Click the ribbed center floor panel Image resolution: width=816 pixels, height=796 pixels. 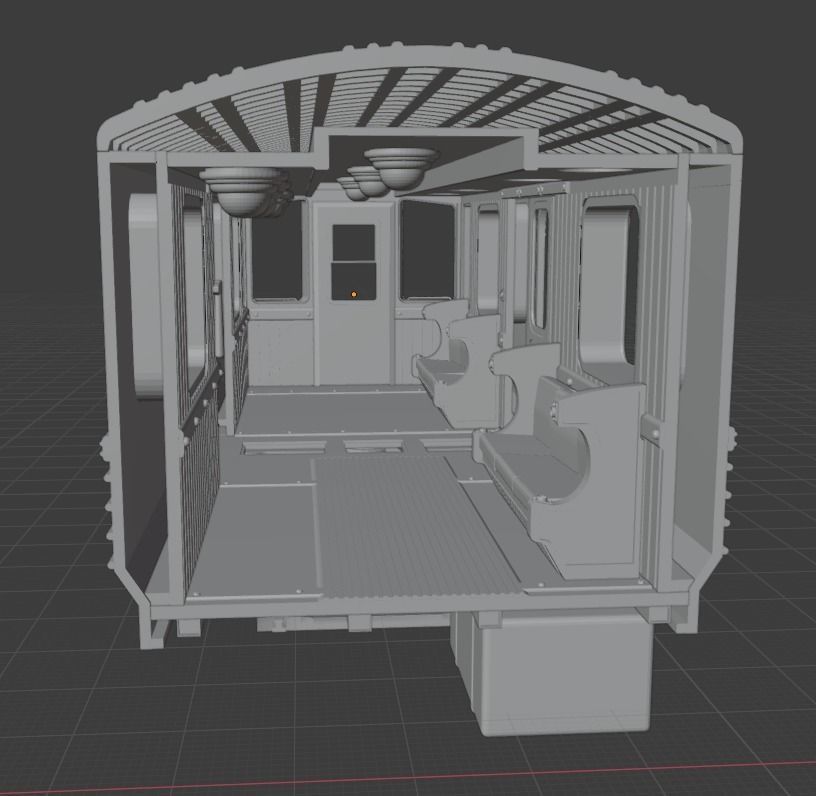414,525
